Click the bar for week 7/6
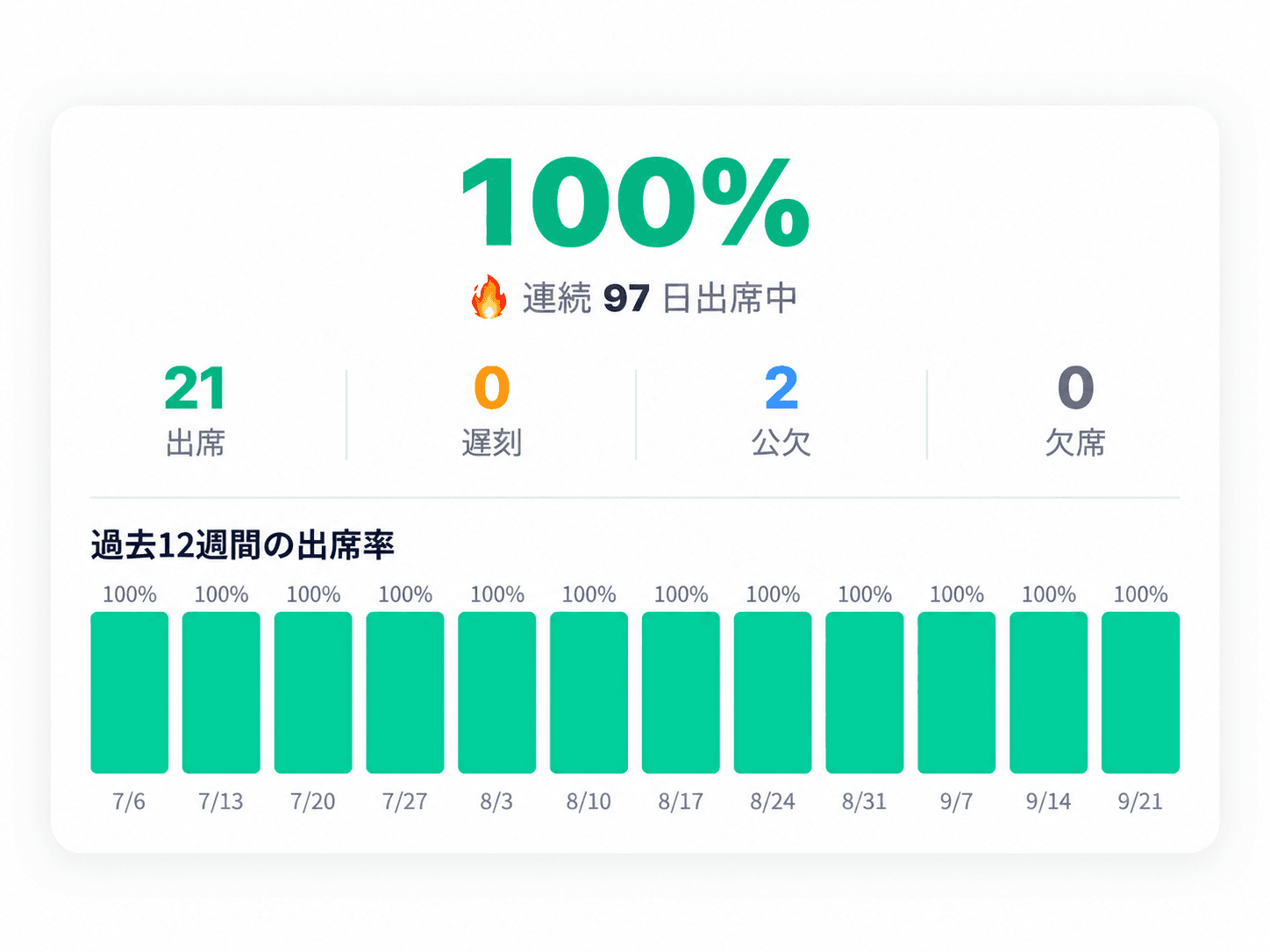Image resolution: width=1270 pixels, height=952 pixels. (x=129, y=693)
